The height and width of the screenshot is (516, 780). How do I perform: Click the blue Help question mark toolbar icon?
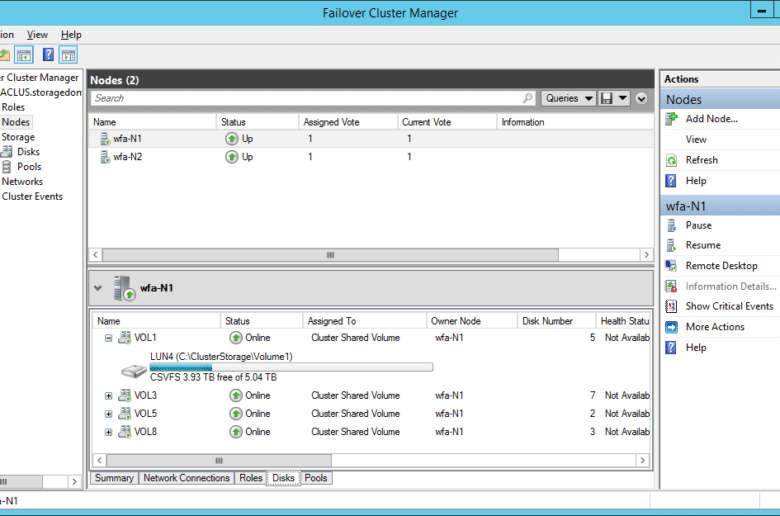pyautogui.click(x=48, y=55)
